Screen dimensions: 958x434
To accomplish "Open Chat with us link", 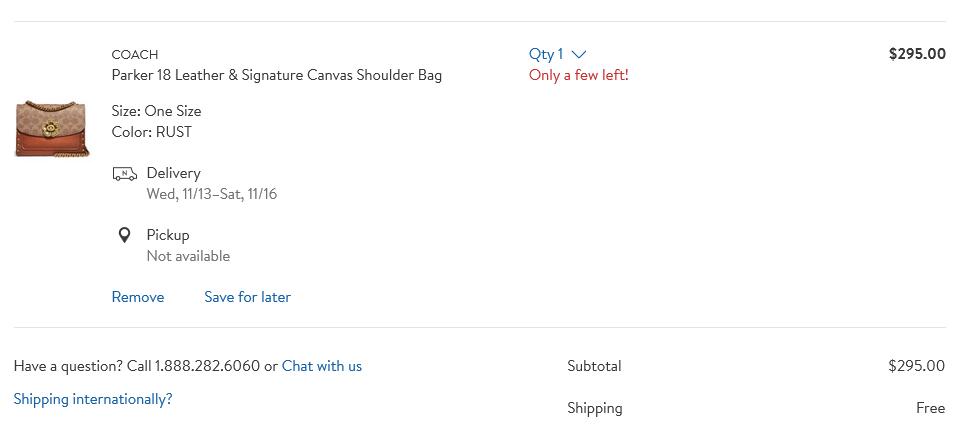I will click(x=322, y=366).
